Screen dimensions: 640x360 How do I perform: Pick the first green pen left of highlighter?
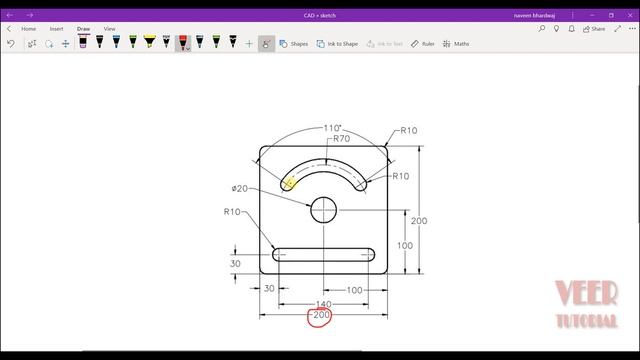pos(133,42)
